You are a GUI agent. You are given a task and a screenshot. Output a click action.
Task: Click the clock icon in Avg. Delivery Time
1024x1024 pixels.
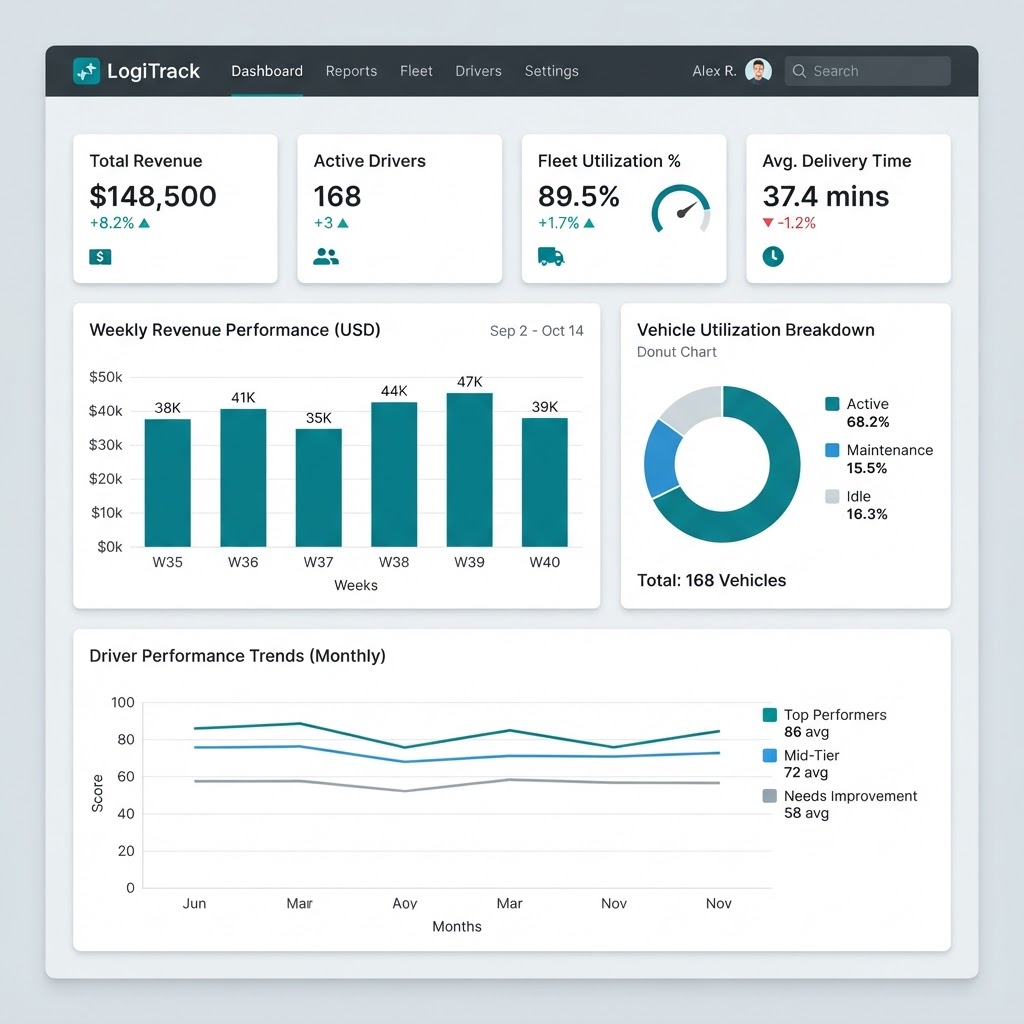coord(773,256)
